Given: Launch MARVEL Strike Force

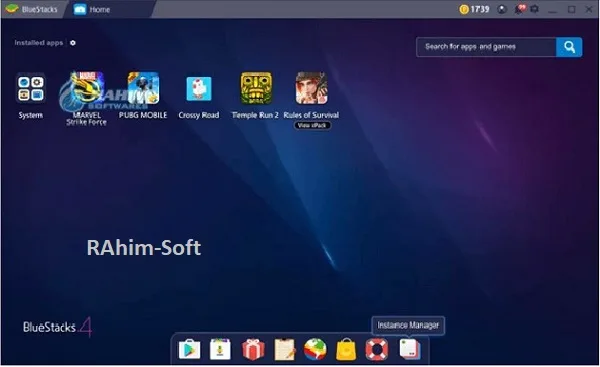Looking at the screenshot, I should coord(86,88).
